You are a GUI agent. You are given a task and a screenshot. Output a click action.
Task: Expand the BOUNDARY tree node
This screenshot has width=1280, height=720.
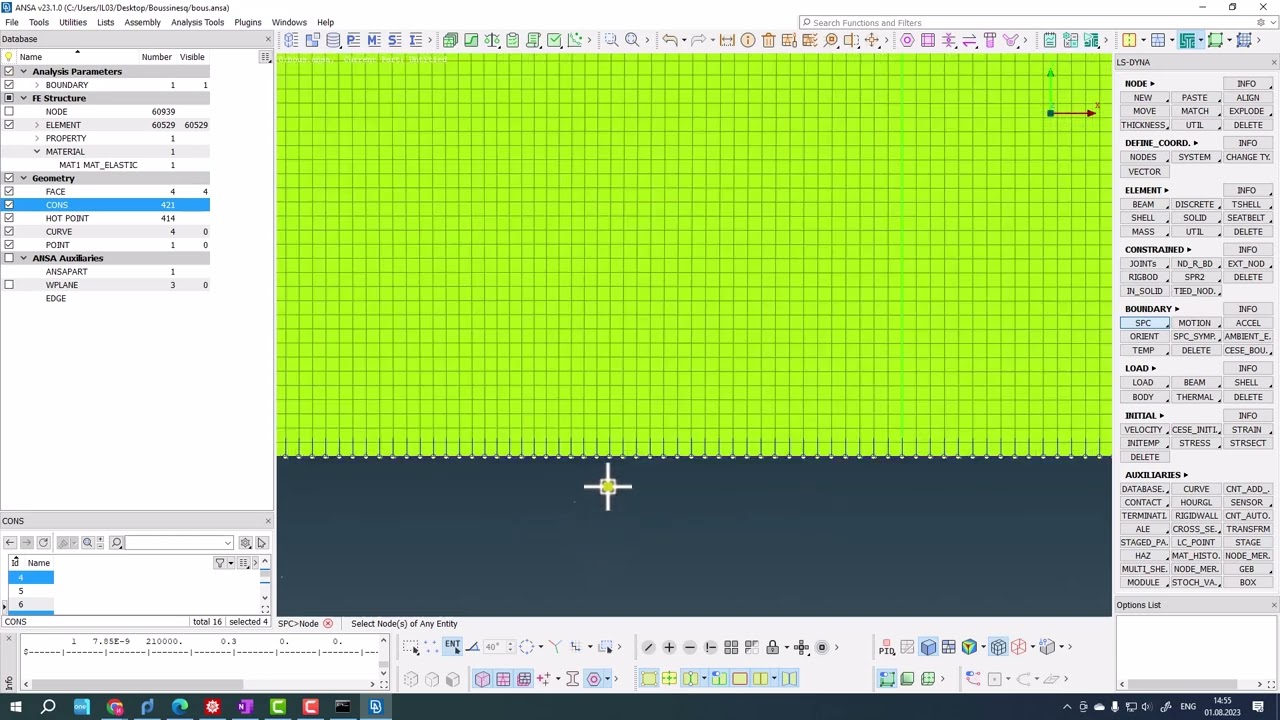click(x=37, y=85)
